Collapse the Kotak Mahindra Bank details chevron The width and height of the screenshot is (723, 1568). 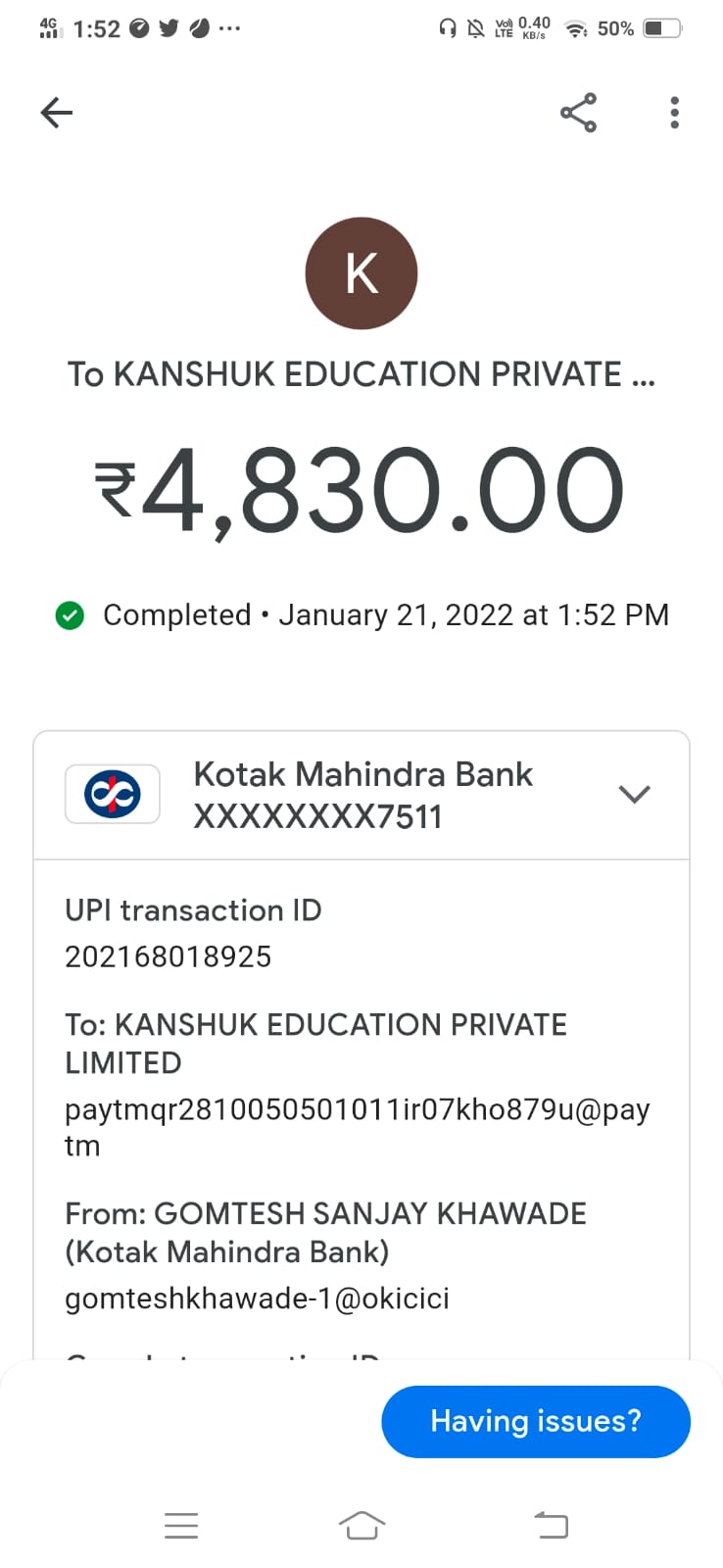coord(635,794)
